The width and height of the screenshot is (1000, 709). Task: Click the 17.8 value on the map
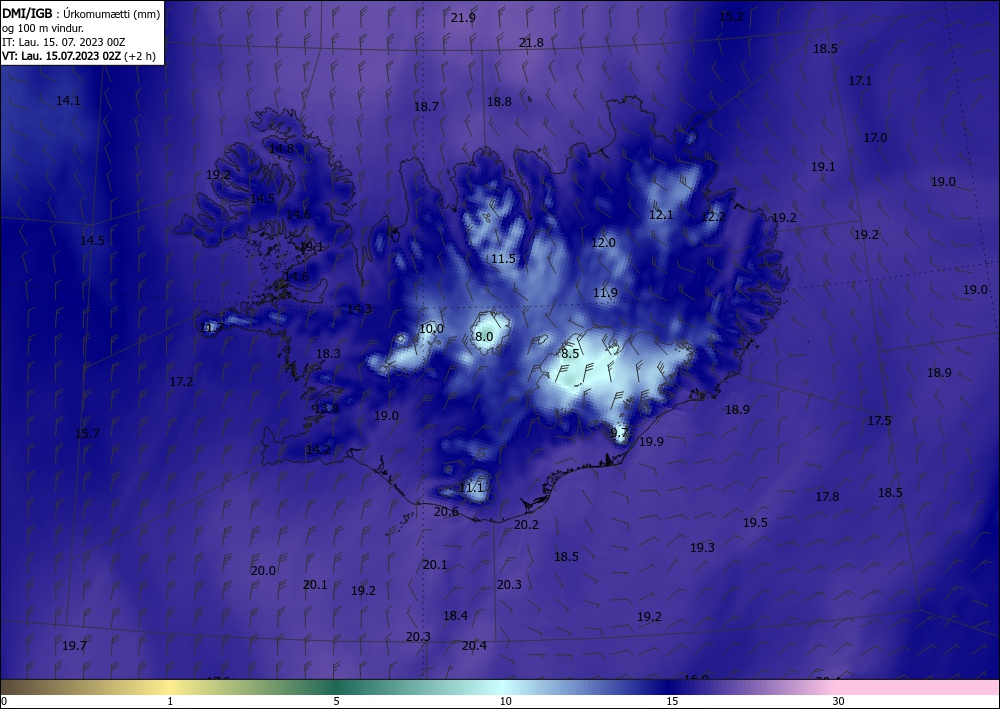(827, 497)
